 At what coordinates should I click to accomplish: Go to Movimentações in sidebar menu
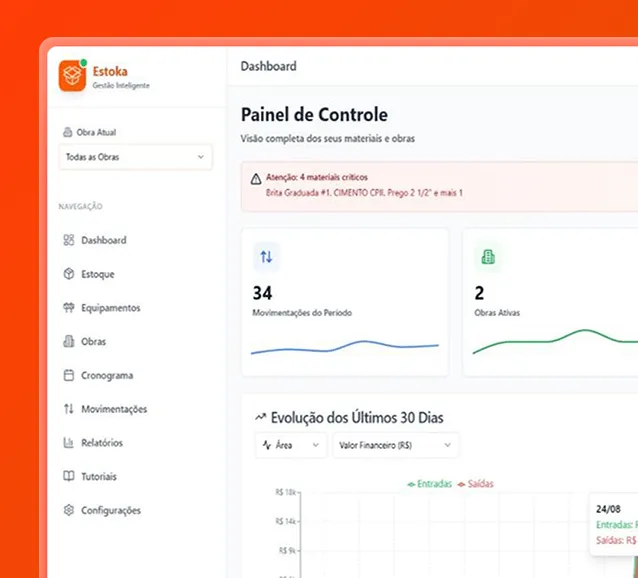(x=114, y=409)
